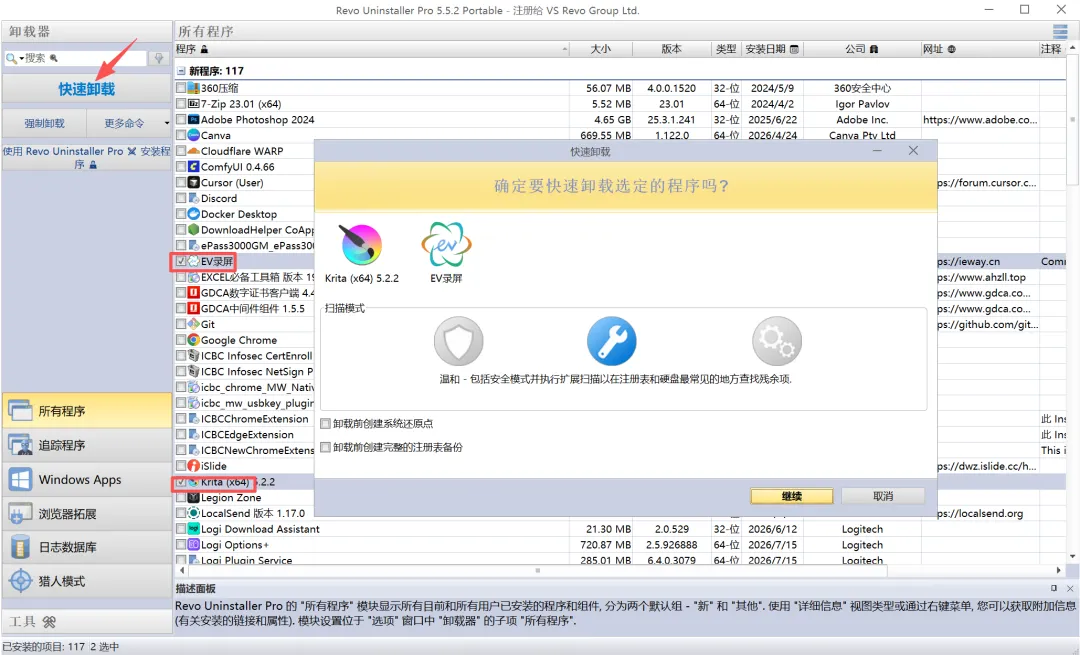
Task: Sort by 版本 column header
Action: 672,49
